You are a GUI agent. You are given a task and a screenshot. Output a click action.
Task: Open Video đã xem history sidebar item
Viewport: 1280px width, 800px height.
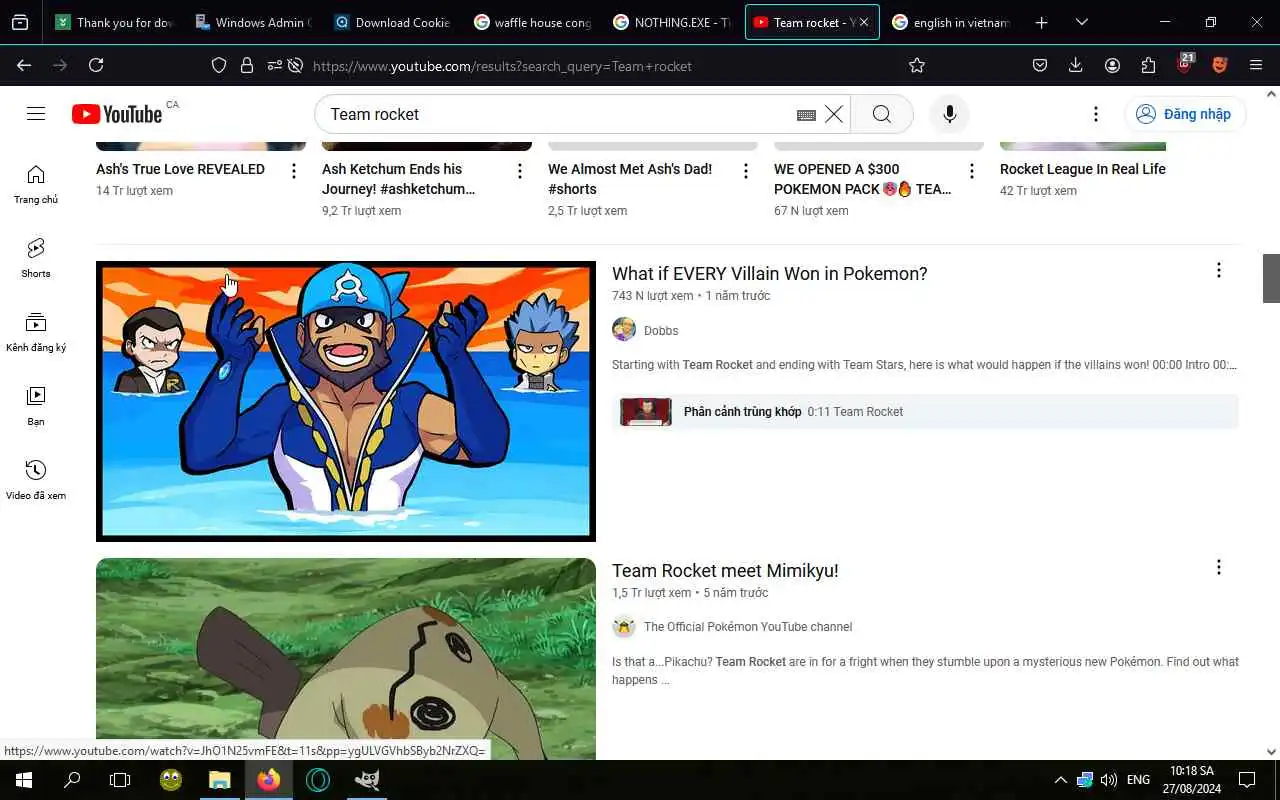pyautogui.click(x=36, y=481)
